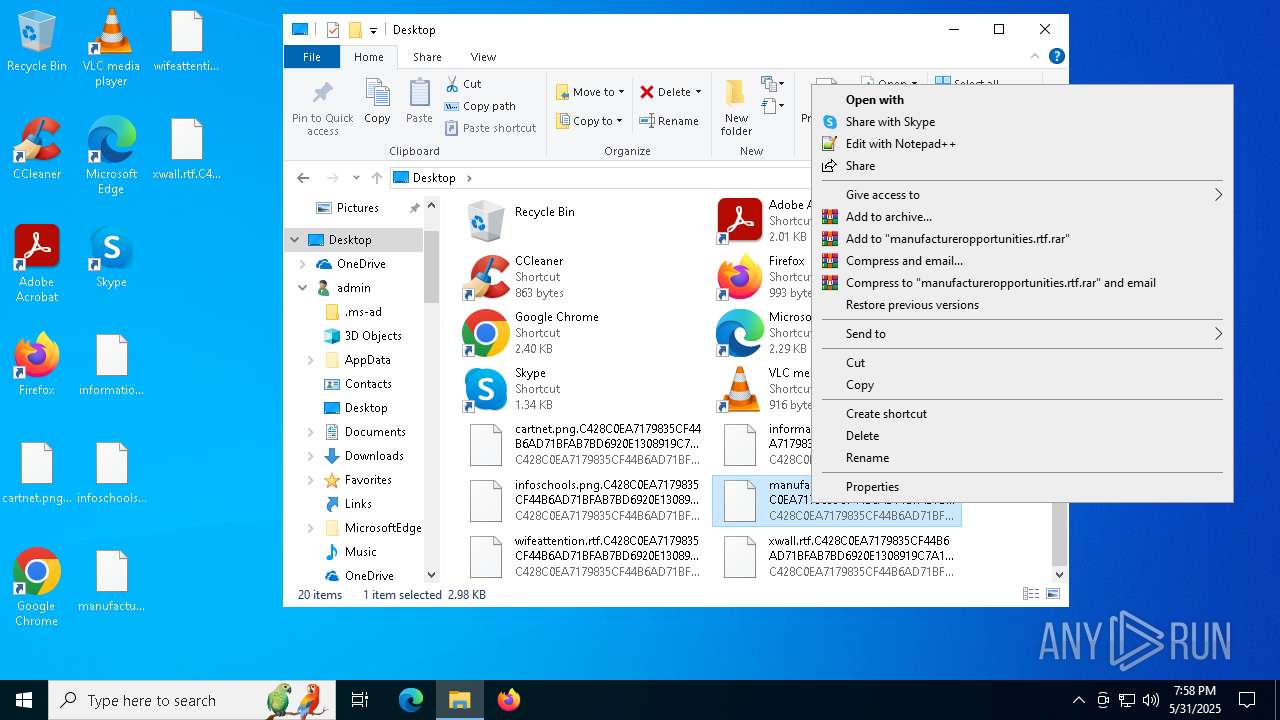Click the Desktop address bar path

[x=434, y=178]
